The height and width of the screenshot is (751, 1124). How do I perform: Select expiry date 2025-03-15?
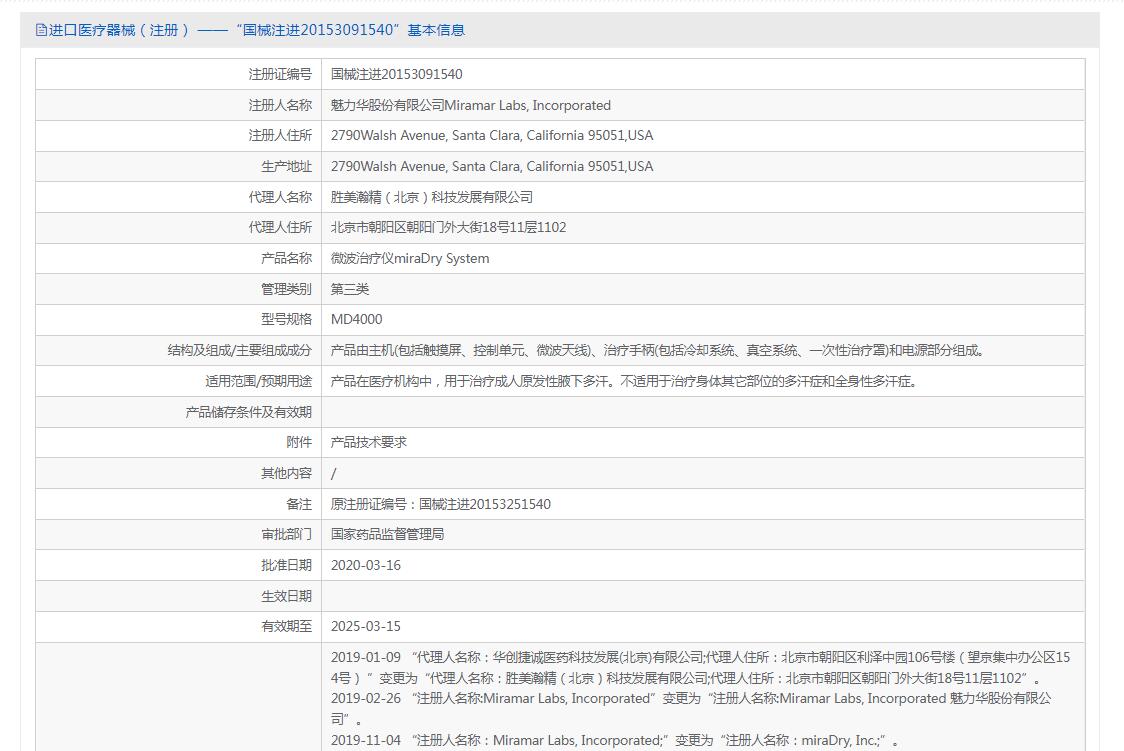[x=366, y=626]
